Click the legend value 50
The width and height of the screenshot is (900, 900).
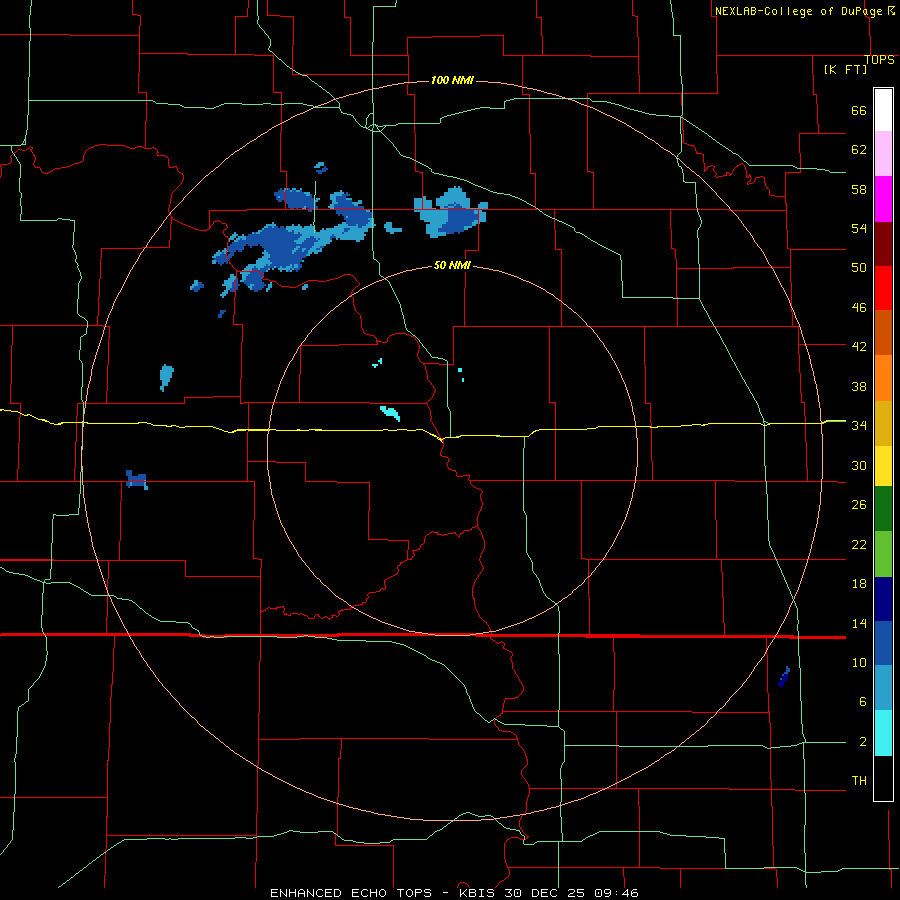point(859,268)
